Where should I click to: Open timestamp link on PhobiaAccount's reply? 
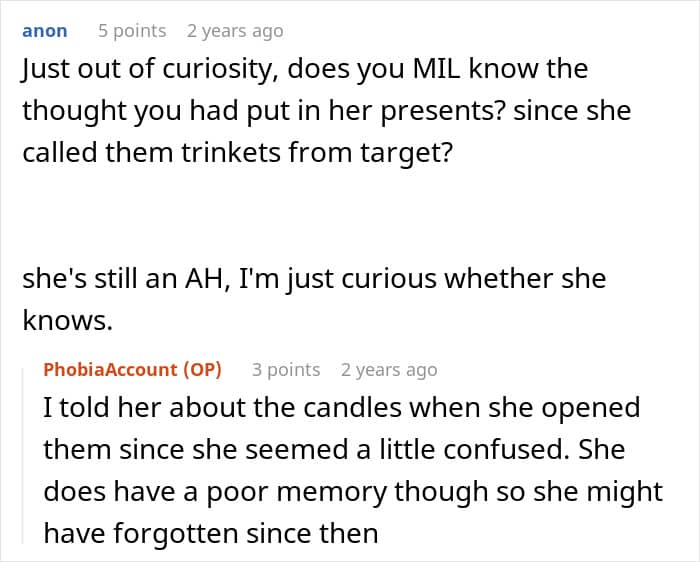coord(389,370)
